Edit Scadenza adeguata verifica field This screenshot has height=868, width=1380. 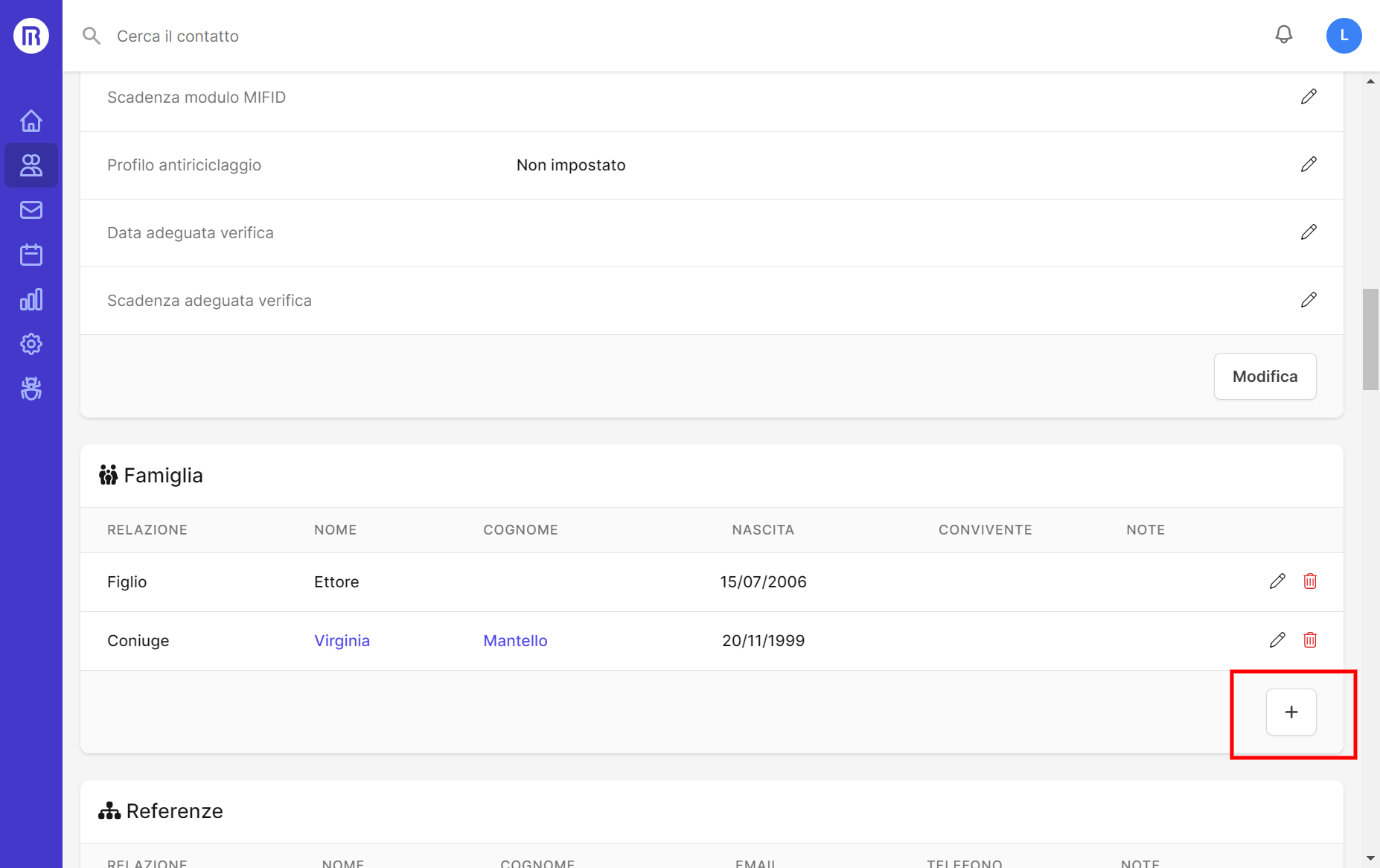(x=1309, y=300)
